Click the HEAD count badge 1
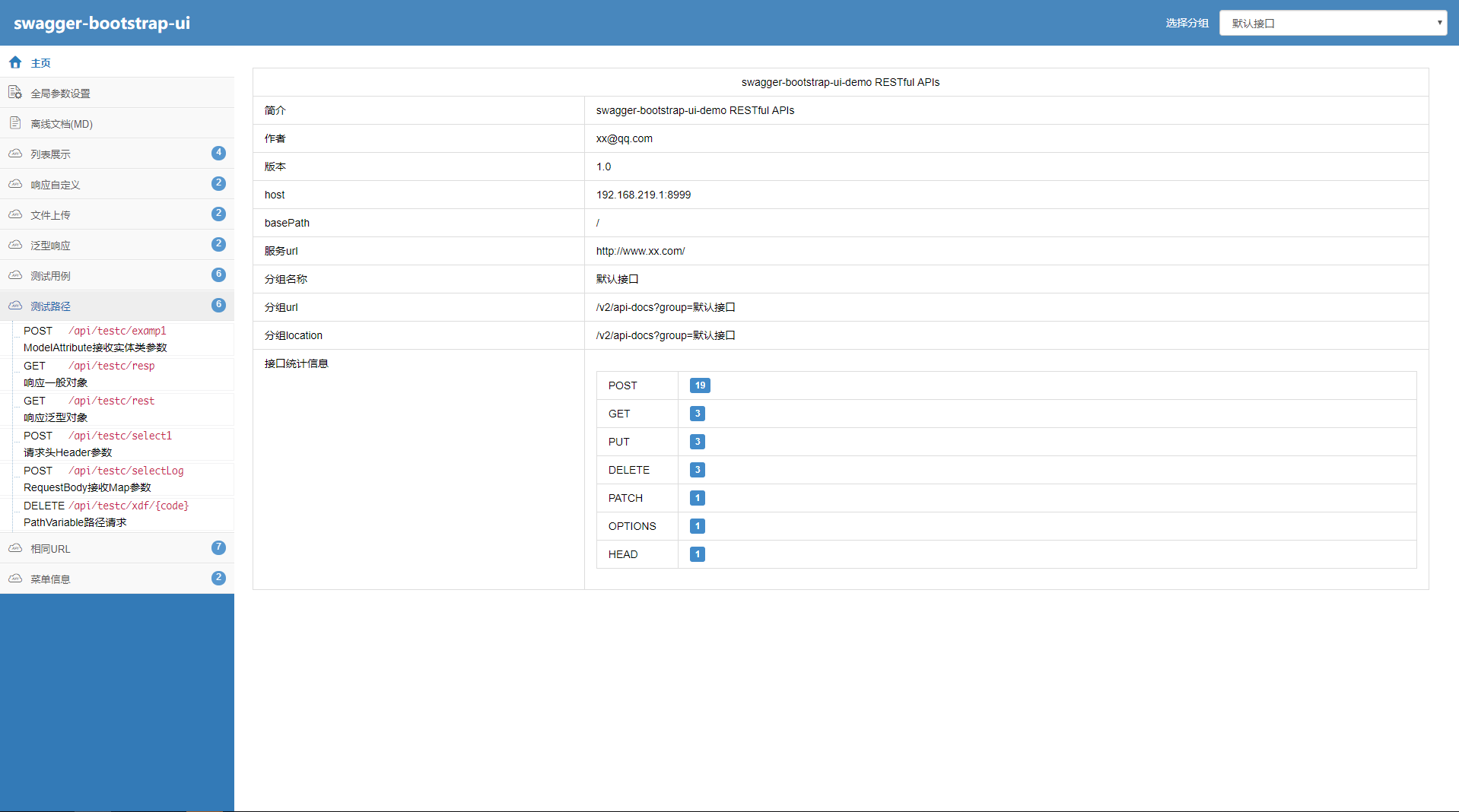1459x812 pixels. [698, 554]
